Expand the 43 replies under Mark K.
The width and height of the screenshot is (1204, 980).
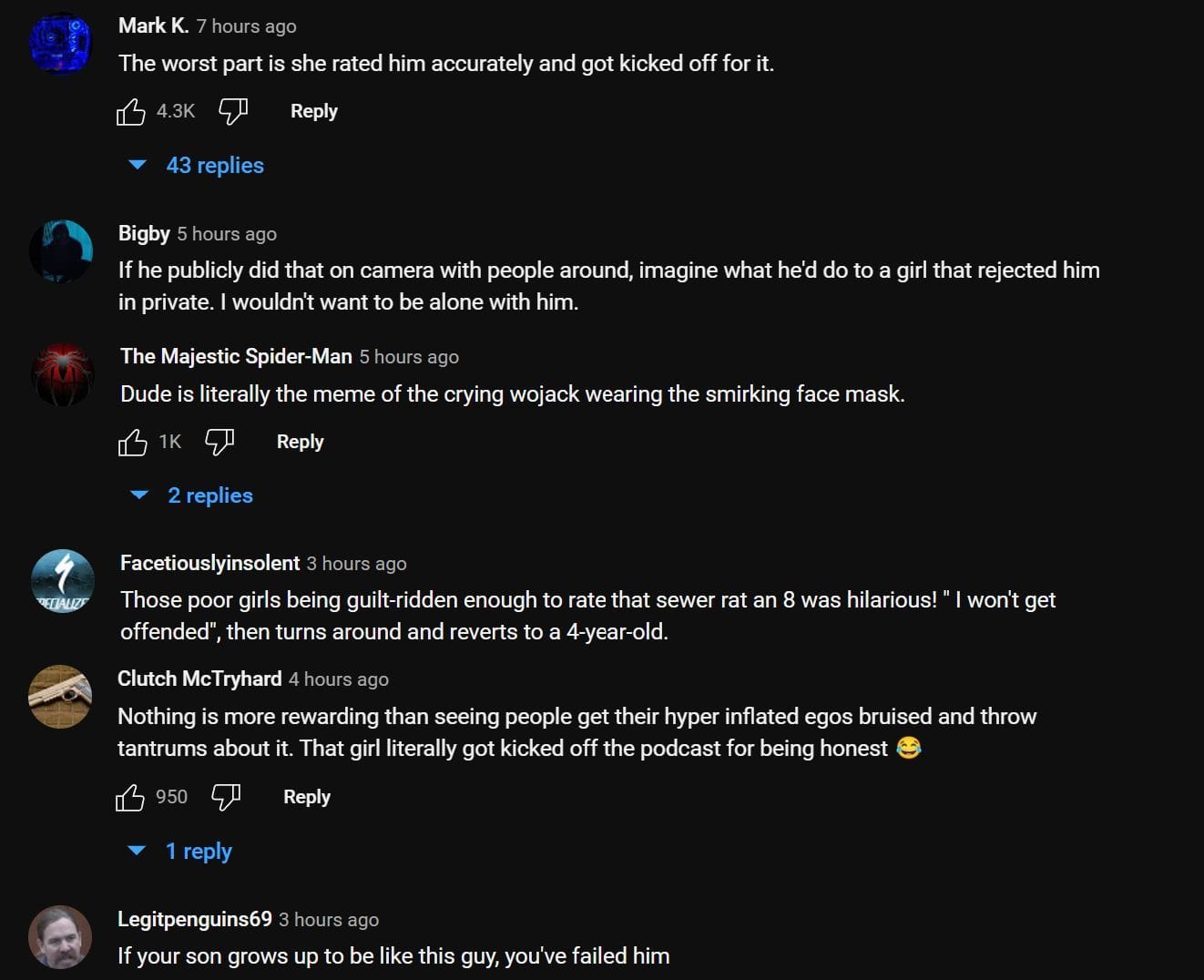click(214, 165)
